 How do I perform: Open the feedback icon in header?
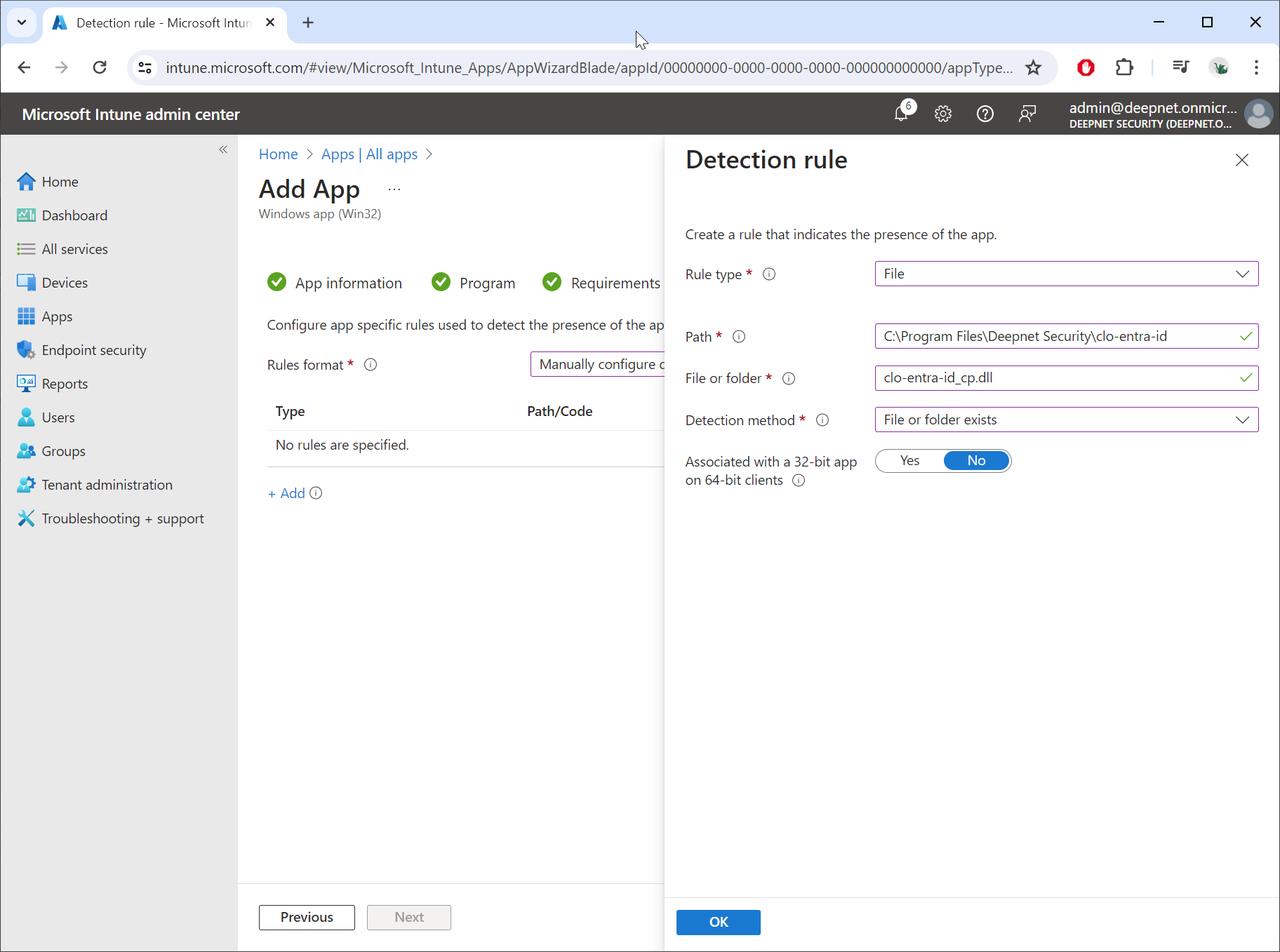[x=1027, y=114]
